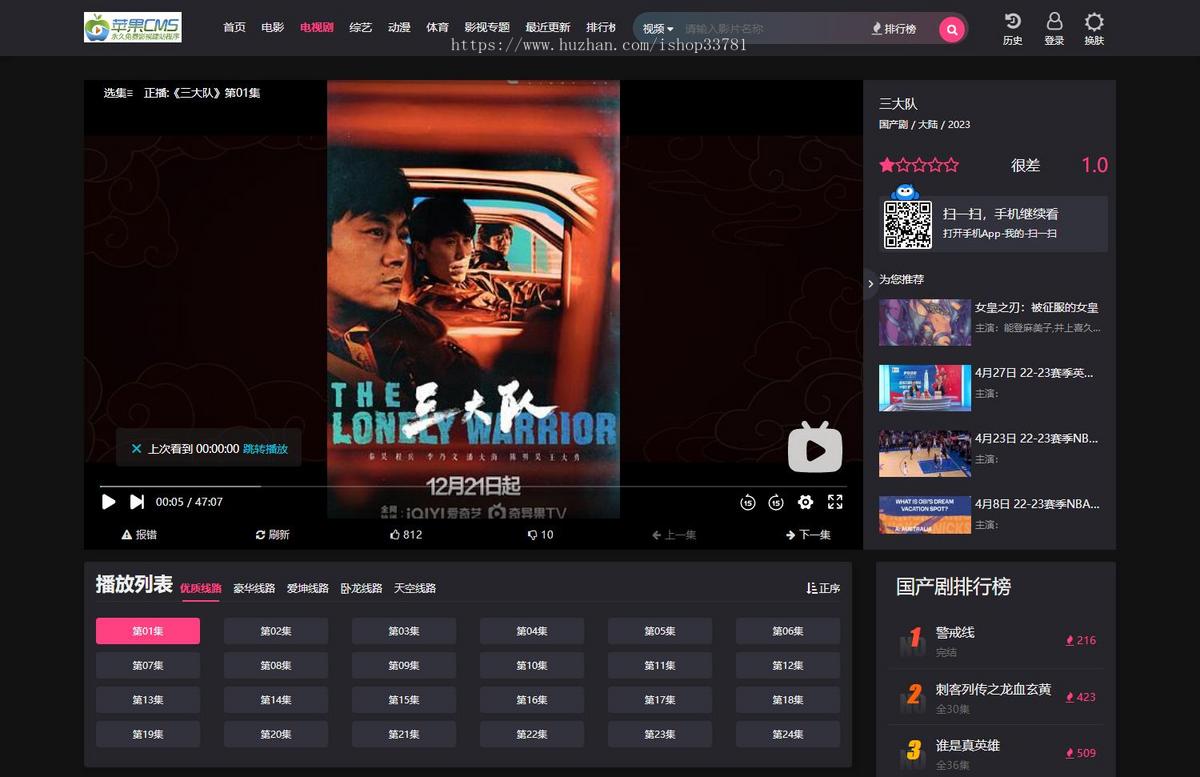The width and height of the screenshot is (1200, 777).
Task: Open 女皇之刃 recommendation thumbnail
Action: pos(925,322)
